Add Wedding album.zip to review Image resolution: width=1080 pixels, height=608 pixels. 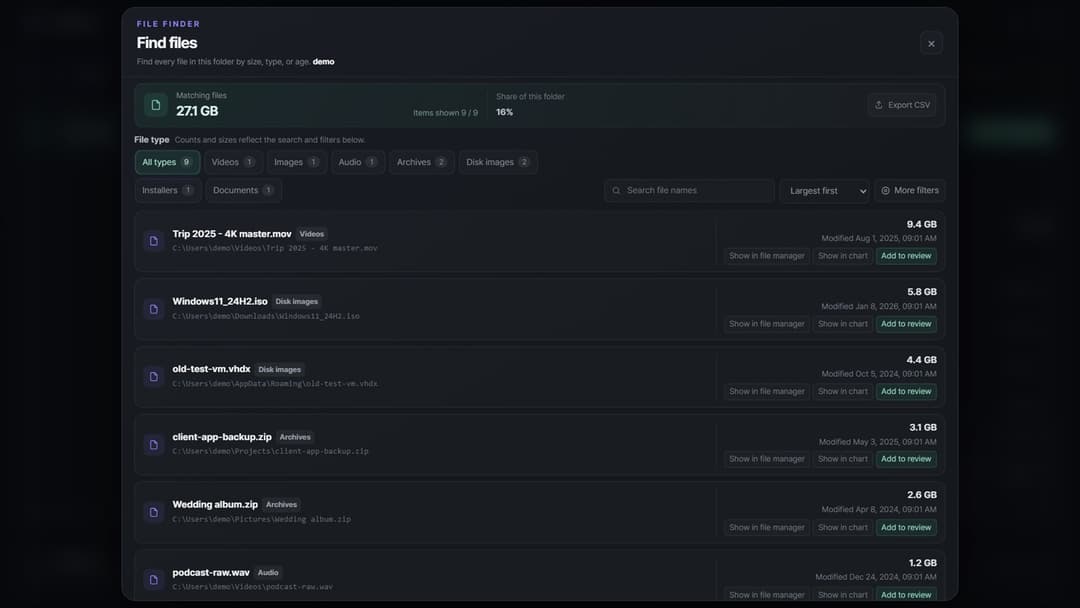(x=906, y=527)
